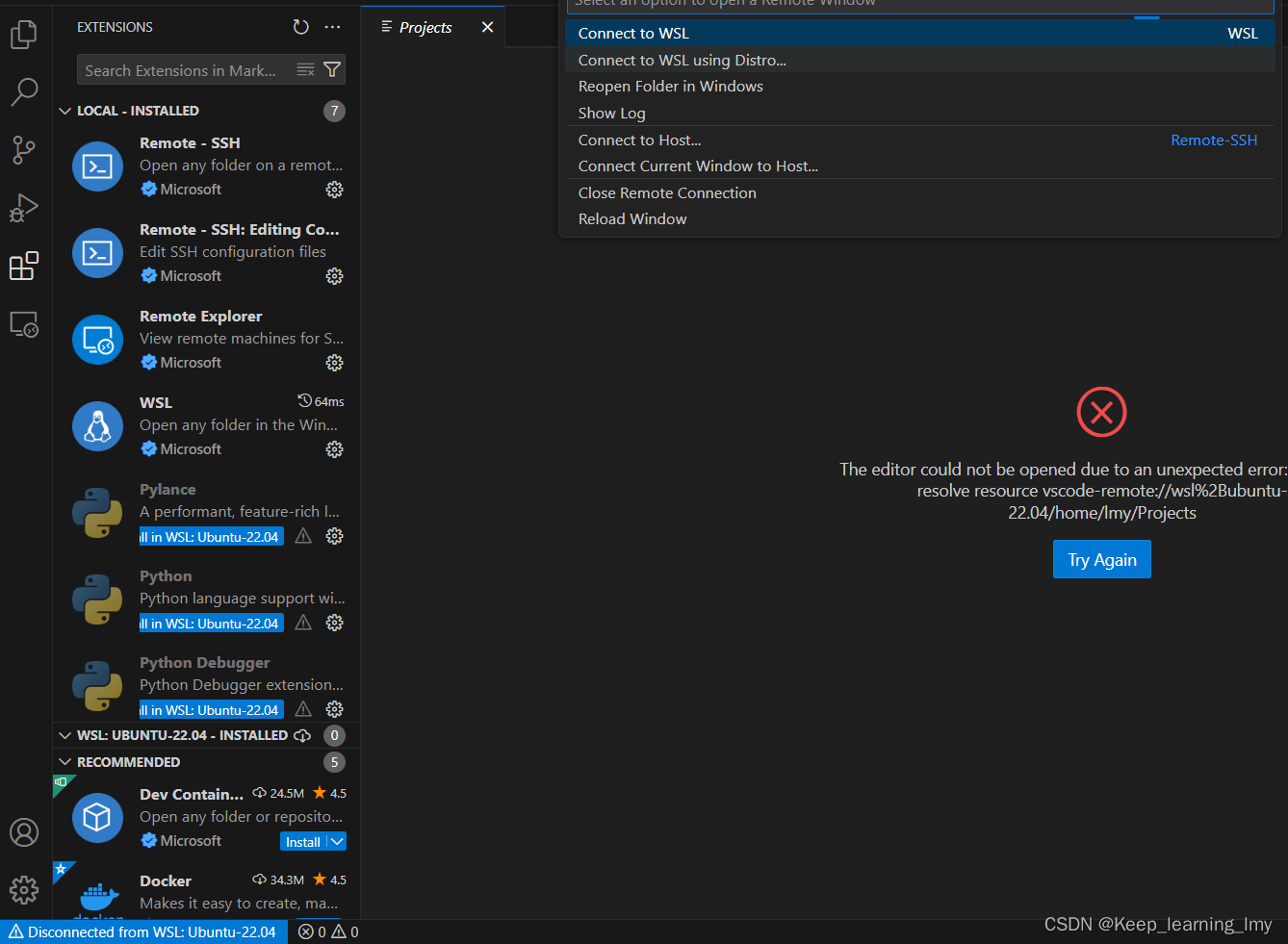Open the Explorer view in activity bar
Image resolution: width=1288 pixels, height=944 pixels.
24,35
